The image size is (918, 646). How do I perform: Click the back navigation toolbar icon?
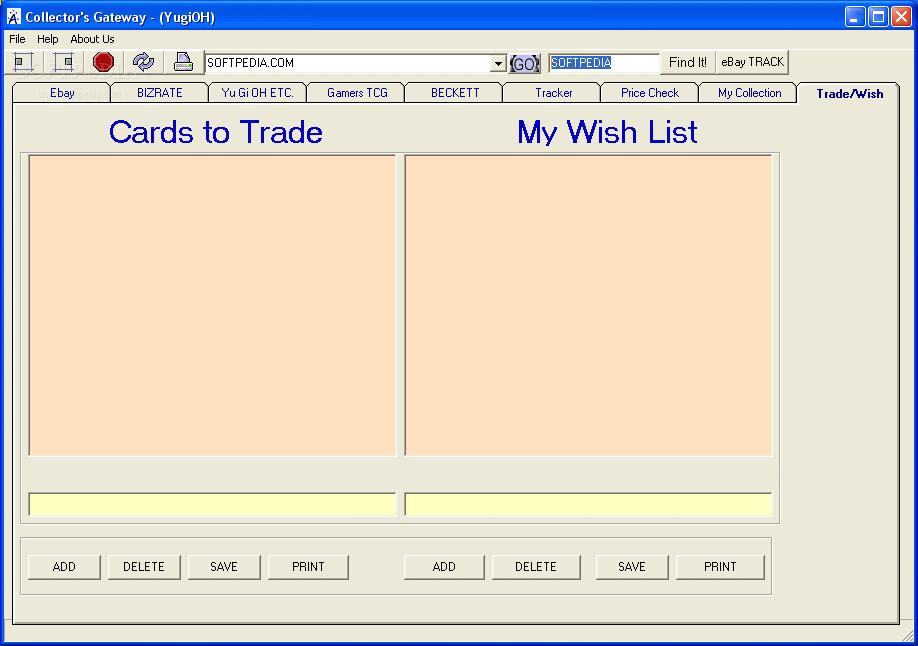(x=24, y=62)
